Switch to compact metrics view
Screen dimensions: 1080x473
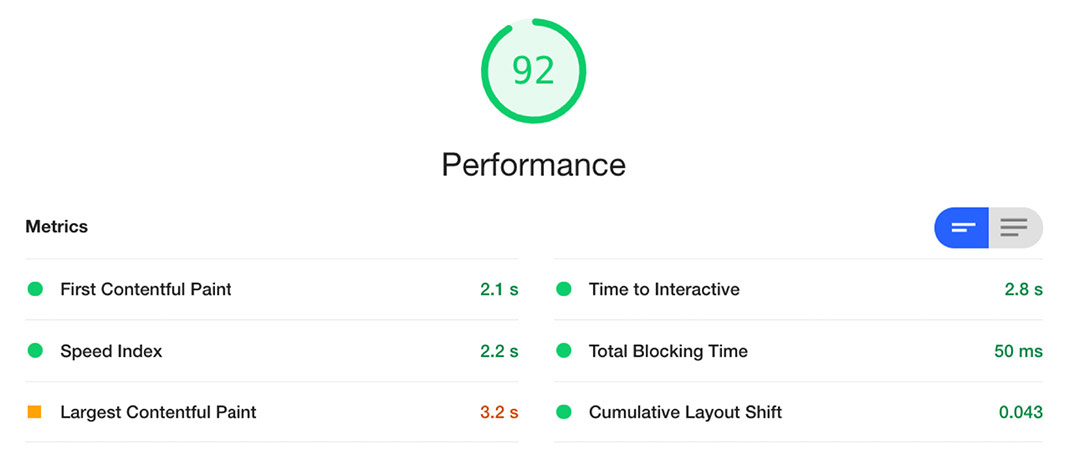[962, 228]
